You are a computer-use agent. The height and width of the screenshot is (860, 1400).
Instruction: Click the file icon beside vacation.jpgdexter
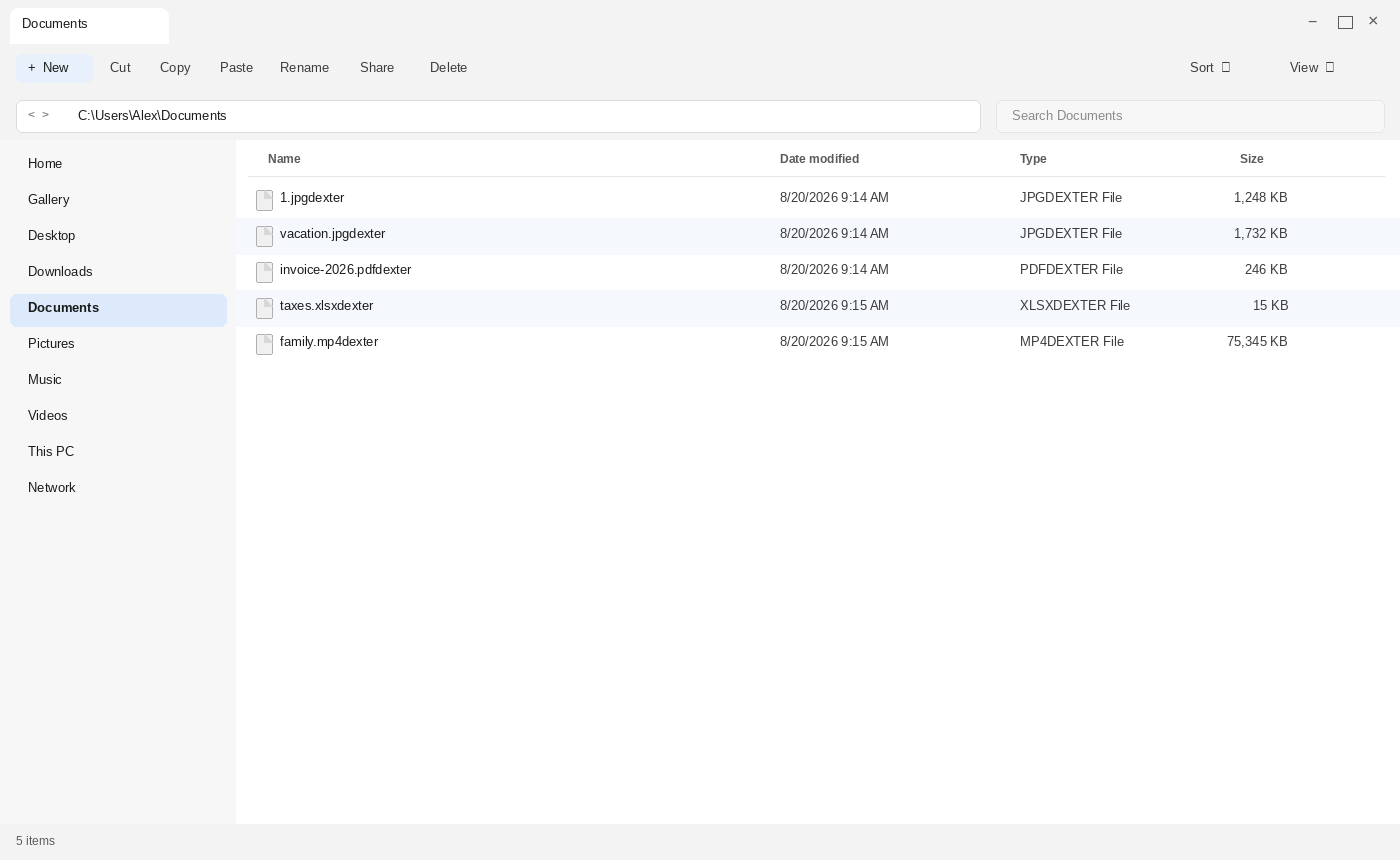265,236
